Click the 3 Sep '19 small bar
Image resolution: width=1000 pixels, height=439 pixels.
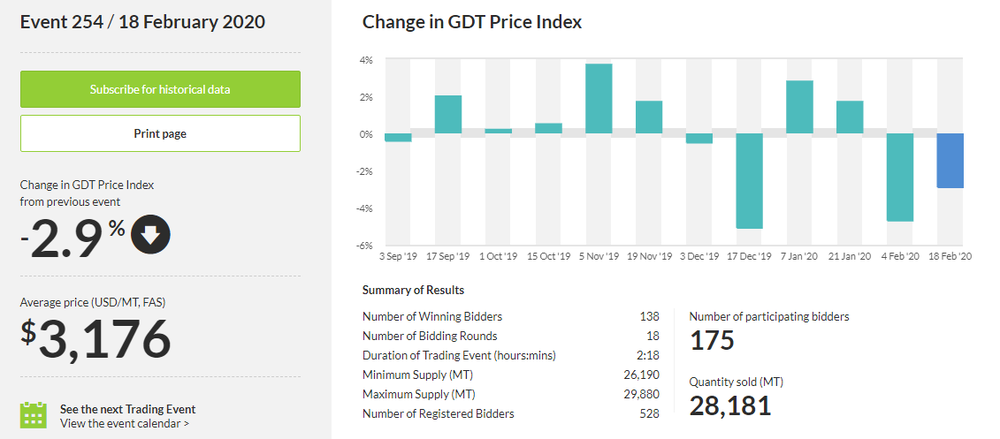(398, 138)
